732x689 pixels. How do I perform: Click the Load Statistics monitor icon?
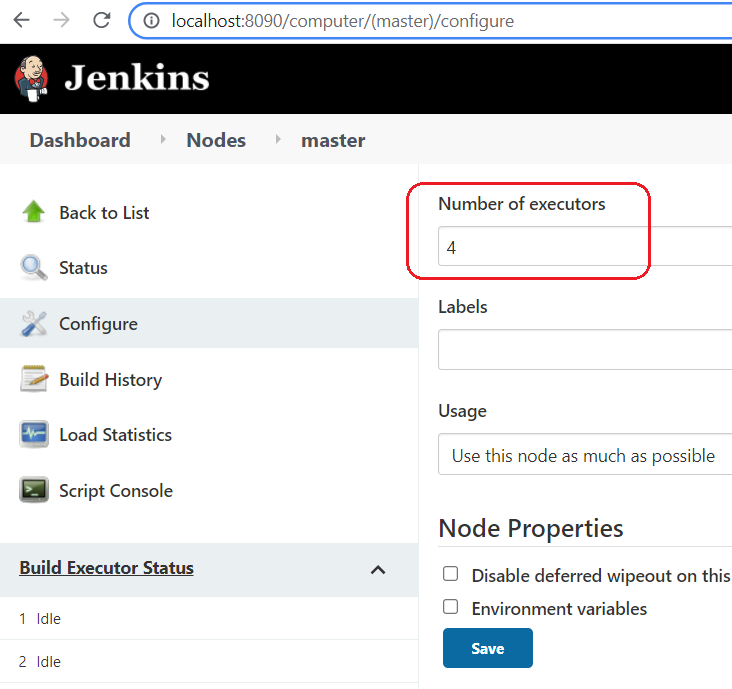pos(34,434)
